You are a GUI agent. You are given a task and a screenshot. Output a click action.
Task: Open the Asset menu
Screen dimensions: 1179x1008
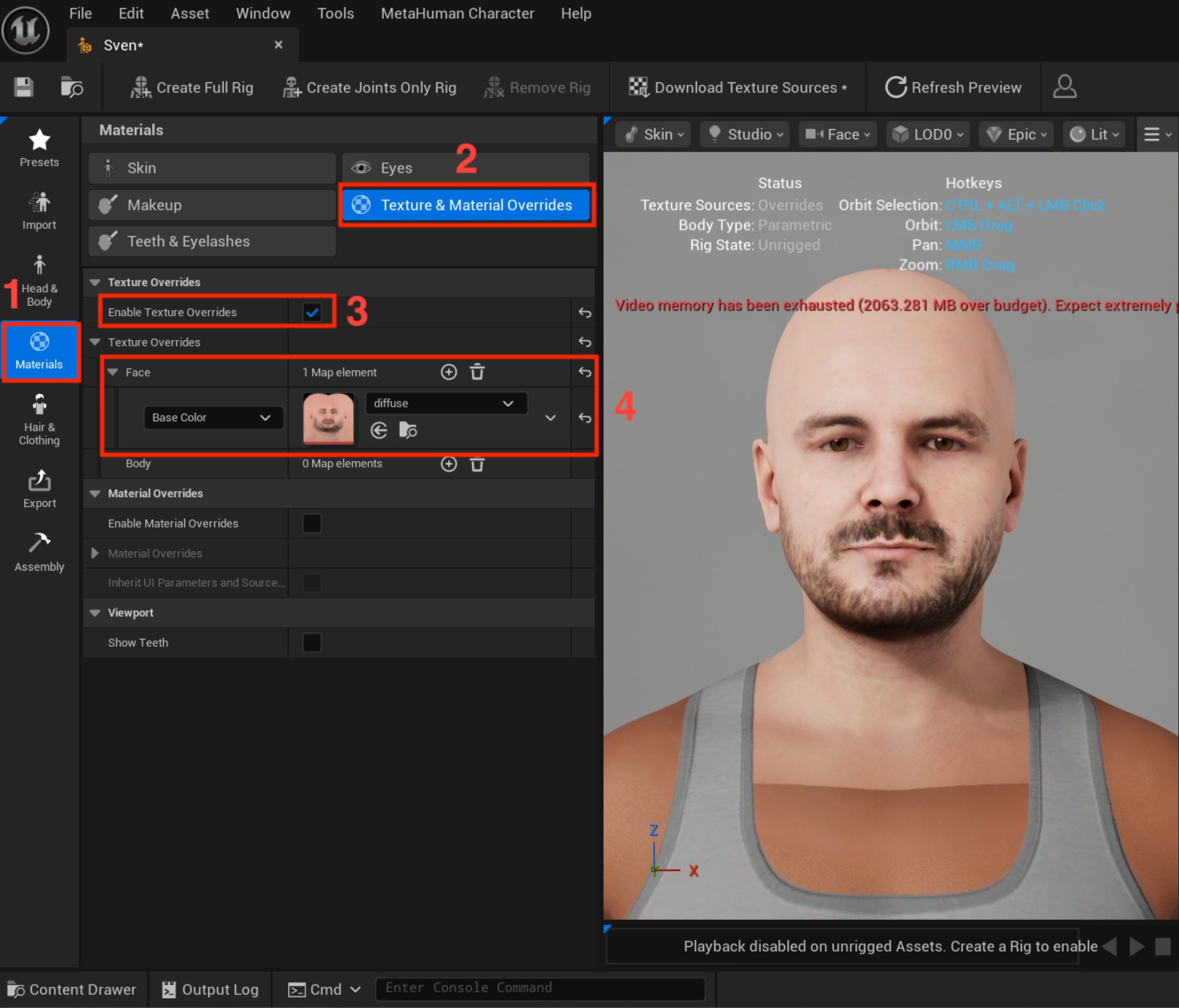pos(190,14)
